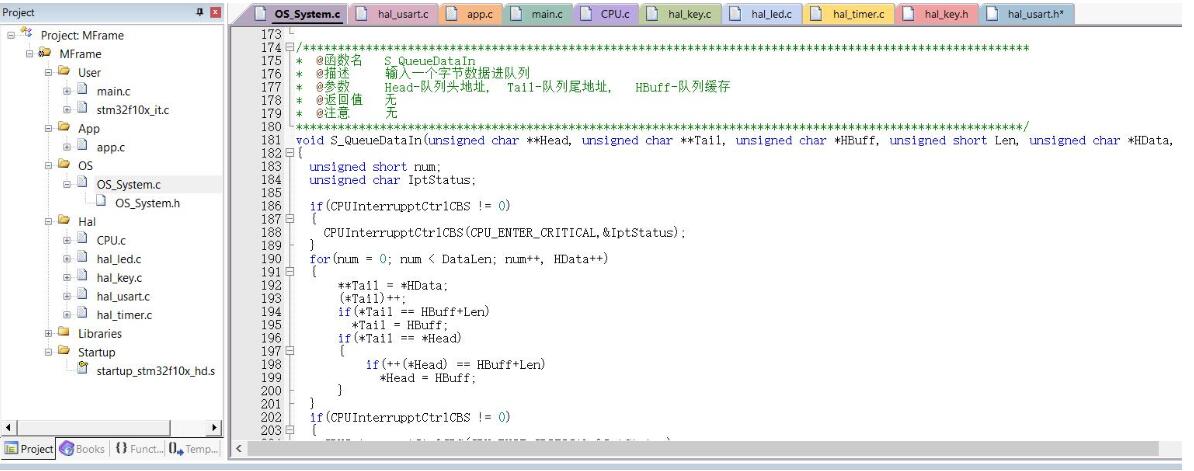Fold the inner if block at line 197

point(289,351)
